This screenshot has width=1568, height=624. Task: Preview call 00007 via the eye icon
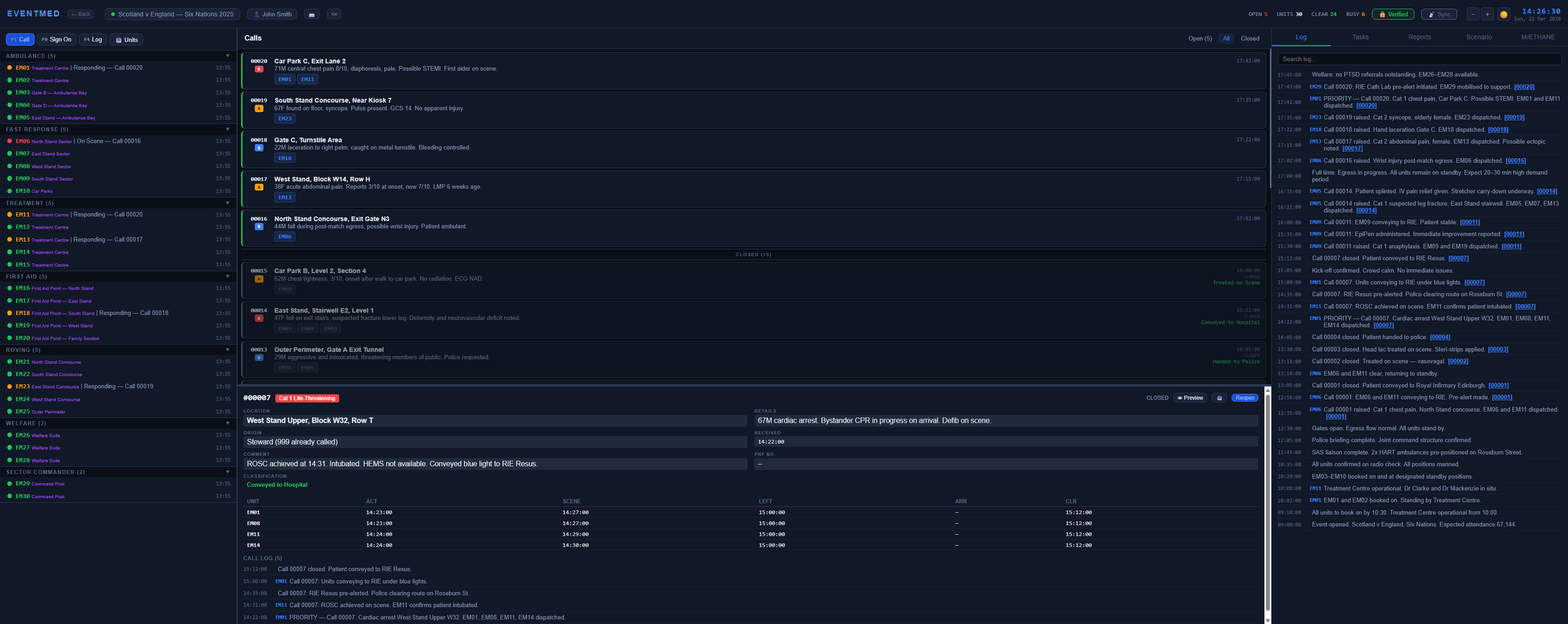click(1189, 397)
